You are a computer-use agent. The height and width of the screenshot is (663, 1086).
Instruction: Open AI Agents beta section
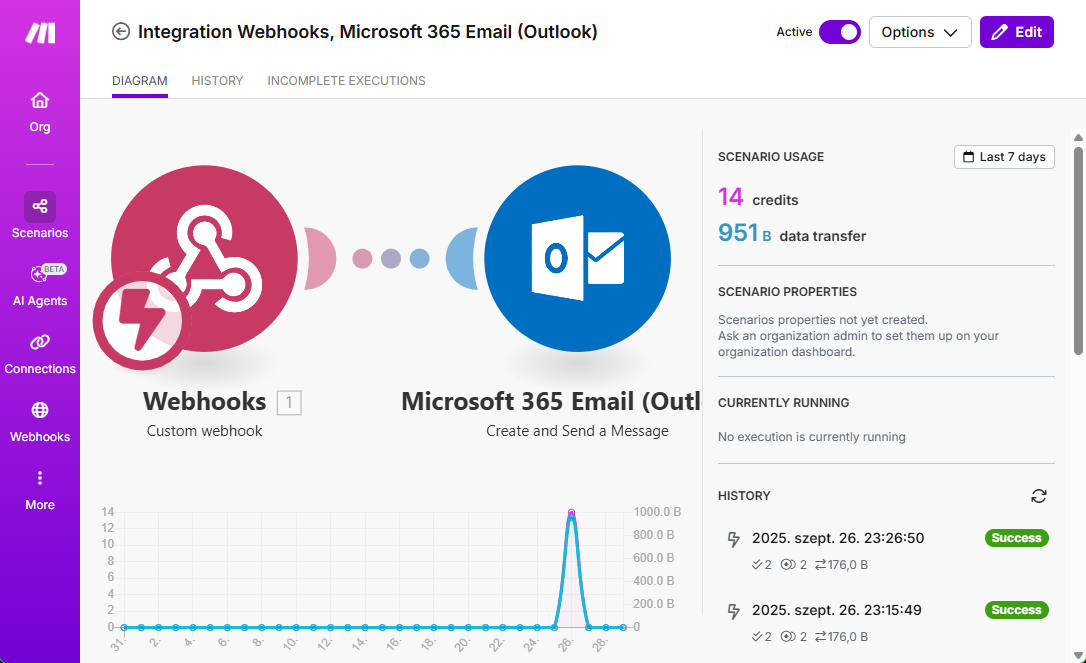pyautogui.click(x=39, y=285)
